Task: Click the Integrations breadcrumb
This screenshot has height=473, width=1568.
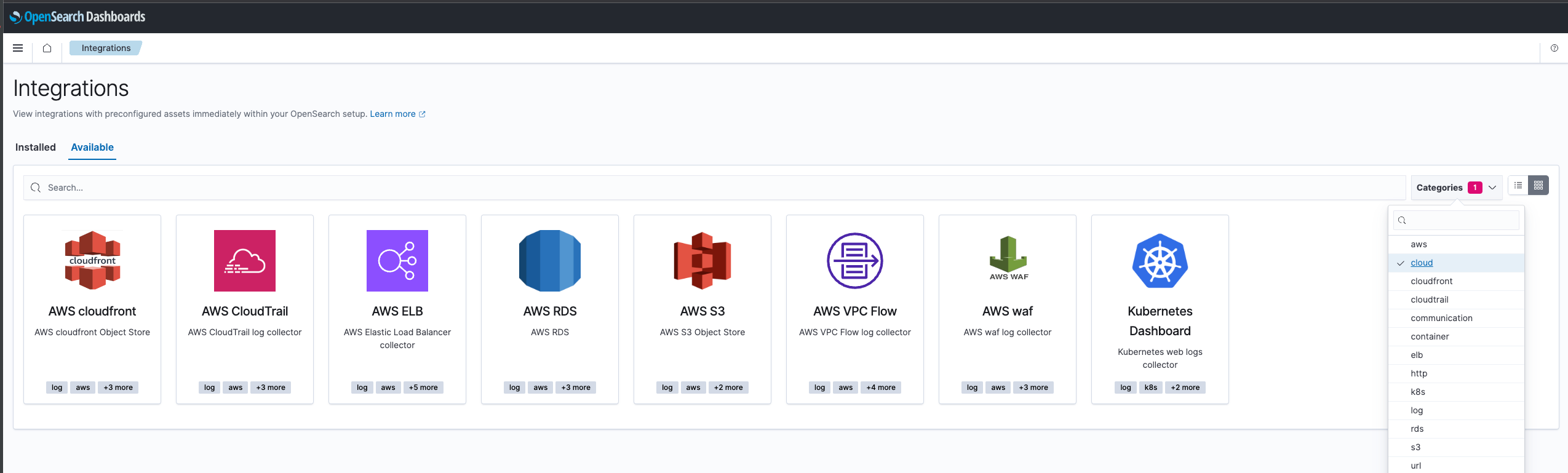Action: click(x=106, y=48)
